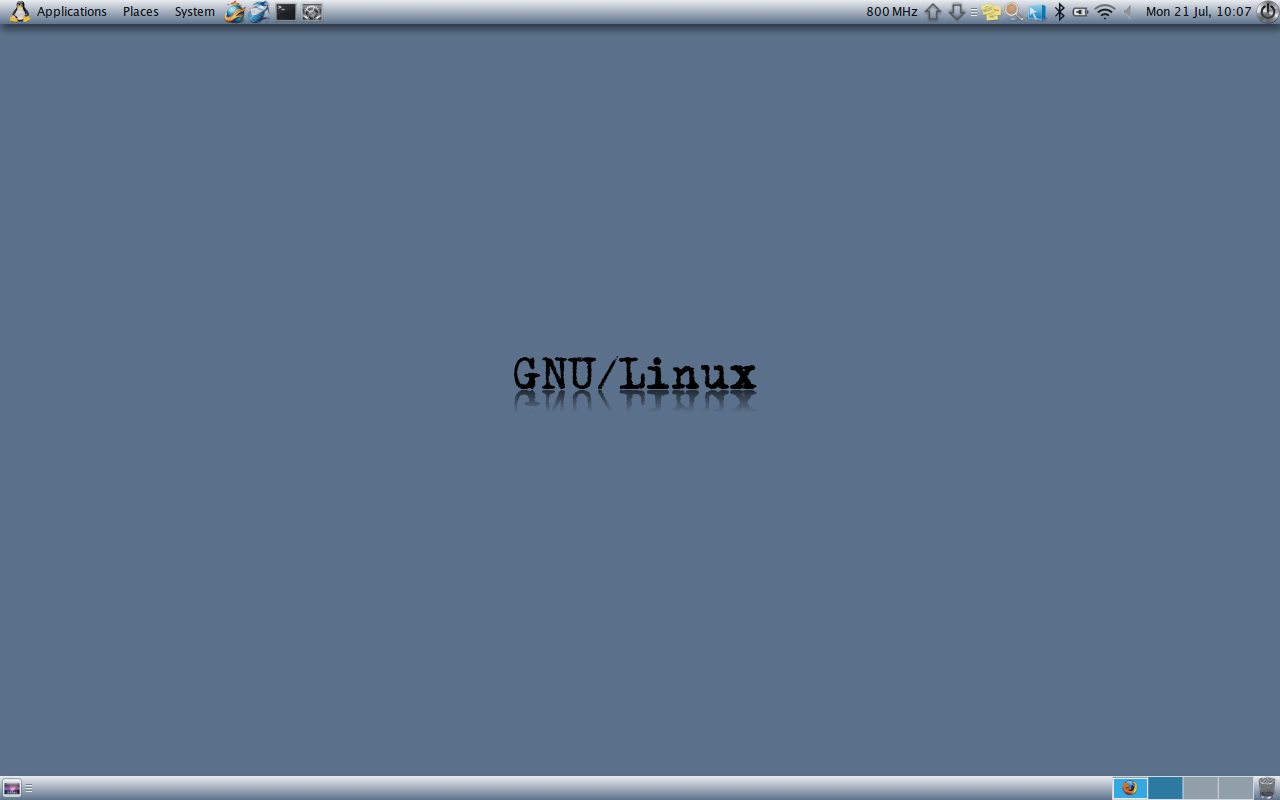Click the 800 MHz CPU frequency monitor
This screenshot has height=800, width=1280.
pyautogui.click(x=892, y=12)
